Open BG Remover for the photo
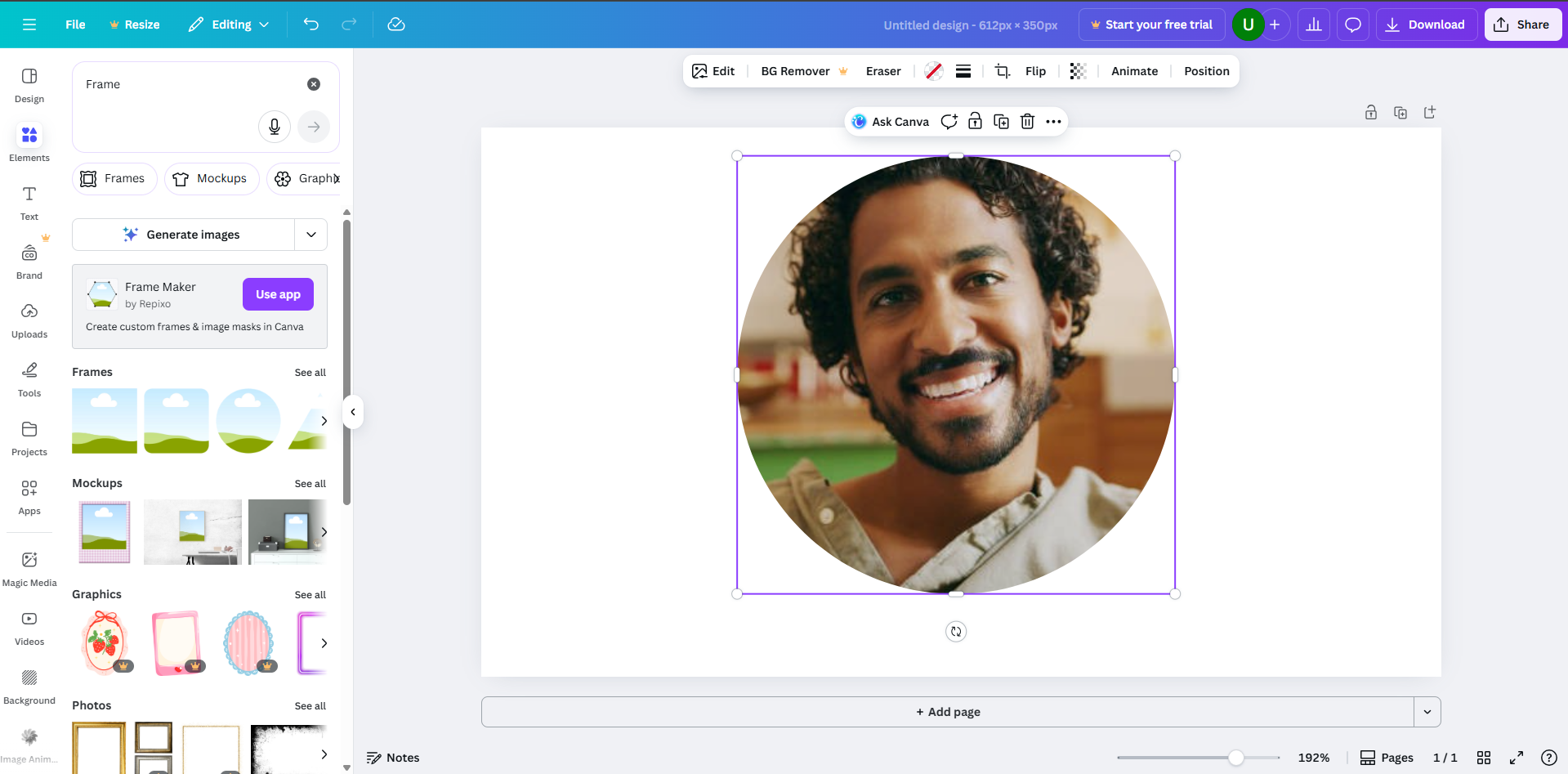 (x=793, y=71)
